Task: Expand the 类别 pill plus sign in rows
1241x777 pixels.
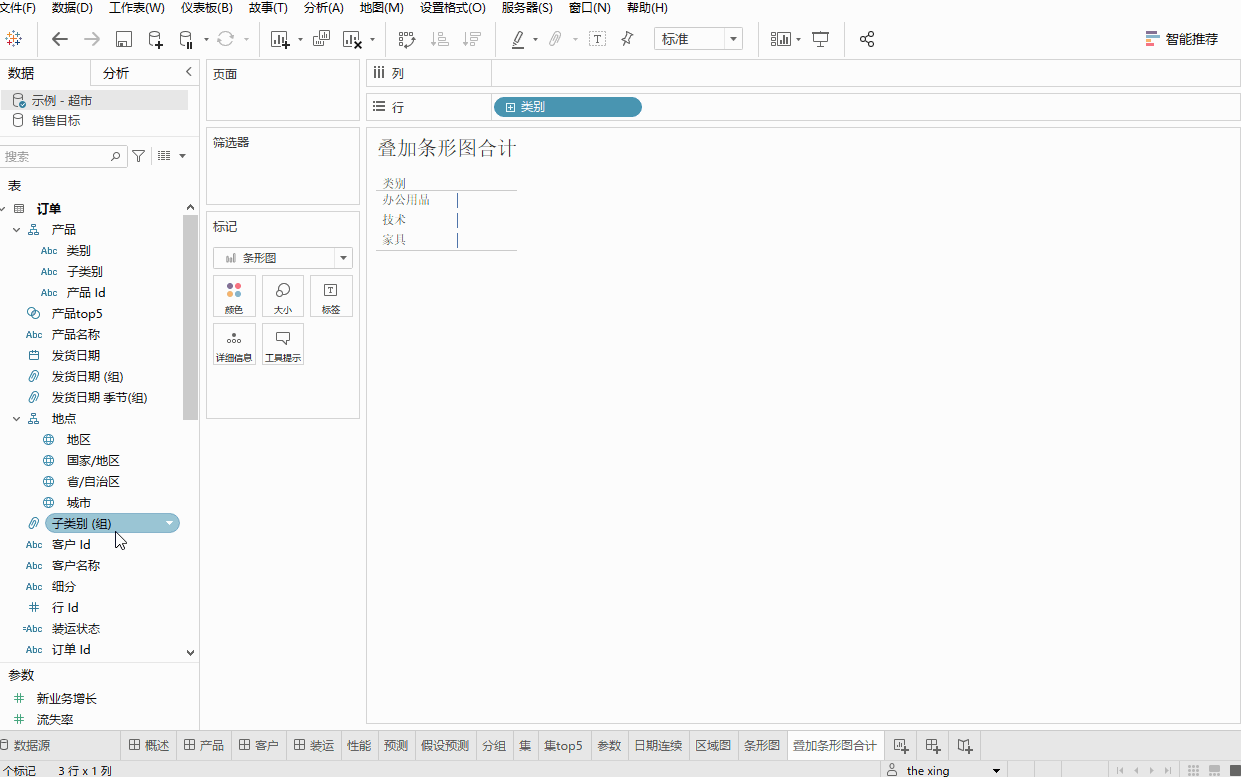Action: 510,107
